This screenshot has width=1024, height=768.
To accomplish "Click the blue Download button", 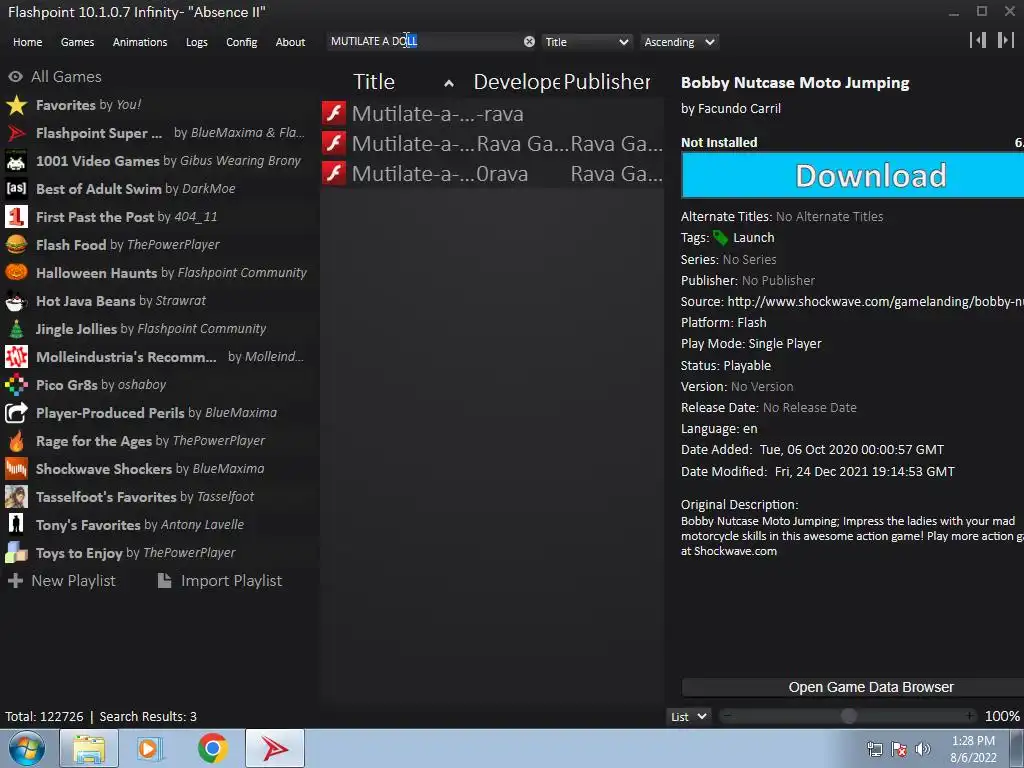I will pyautogui.click(x=852, y=175).
